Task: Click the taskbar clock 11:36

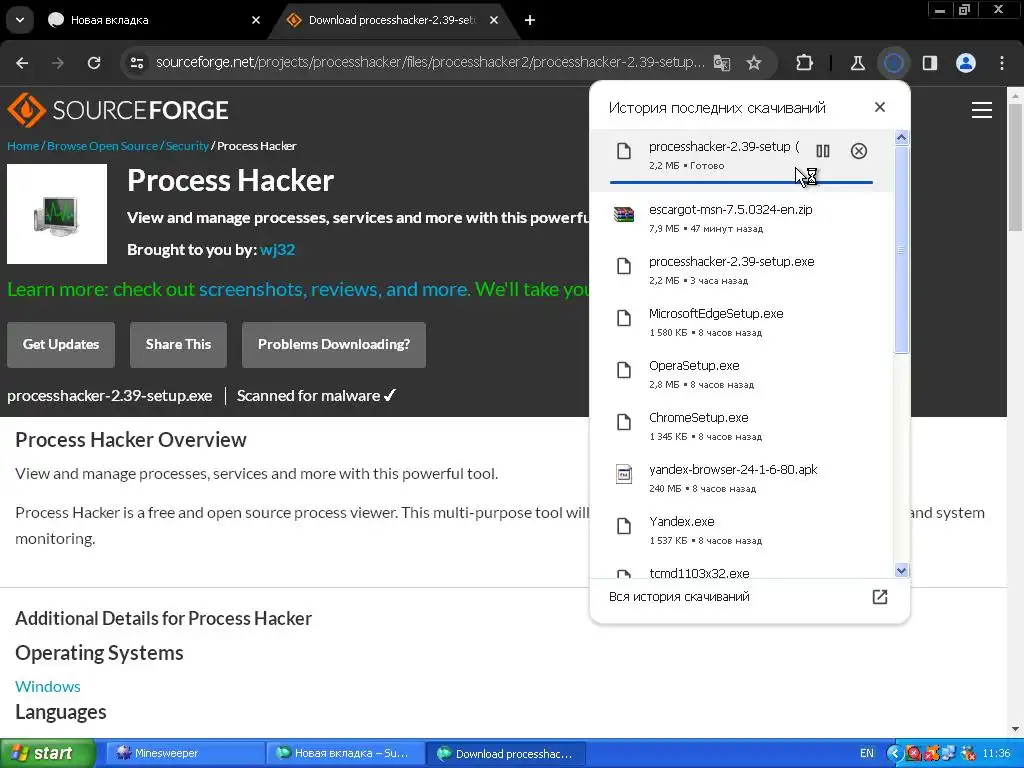Action: (997, 753)
